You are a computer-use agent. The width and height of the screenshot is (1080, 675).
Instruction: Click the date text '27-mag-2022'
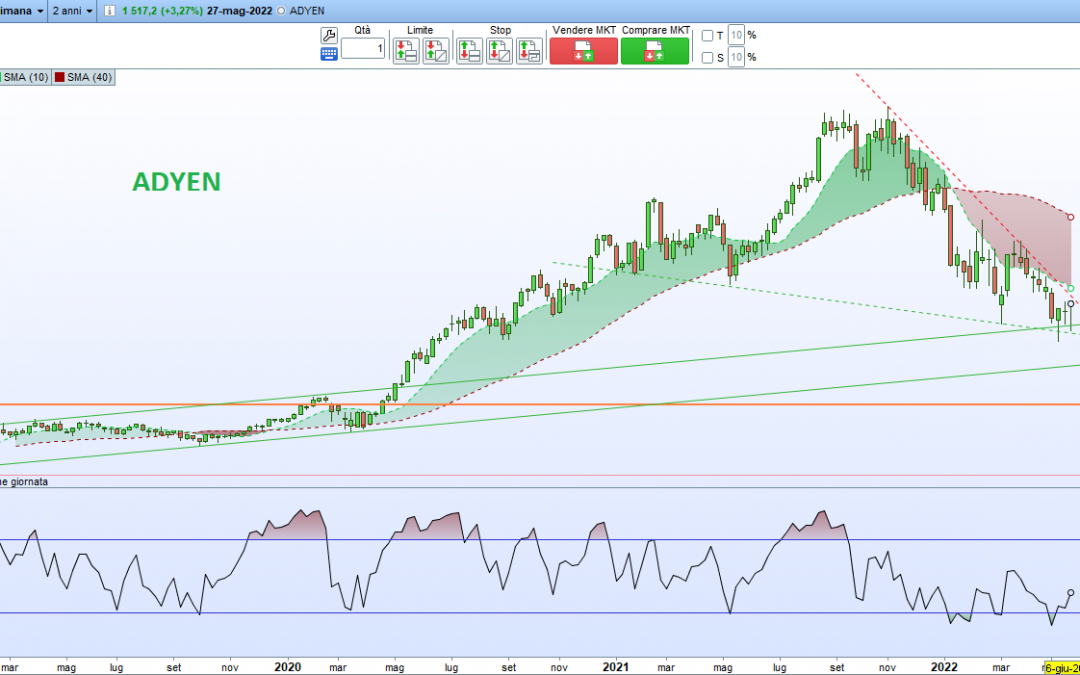[x=240, y=11]
